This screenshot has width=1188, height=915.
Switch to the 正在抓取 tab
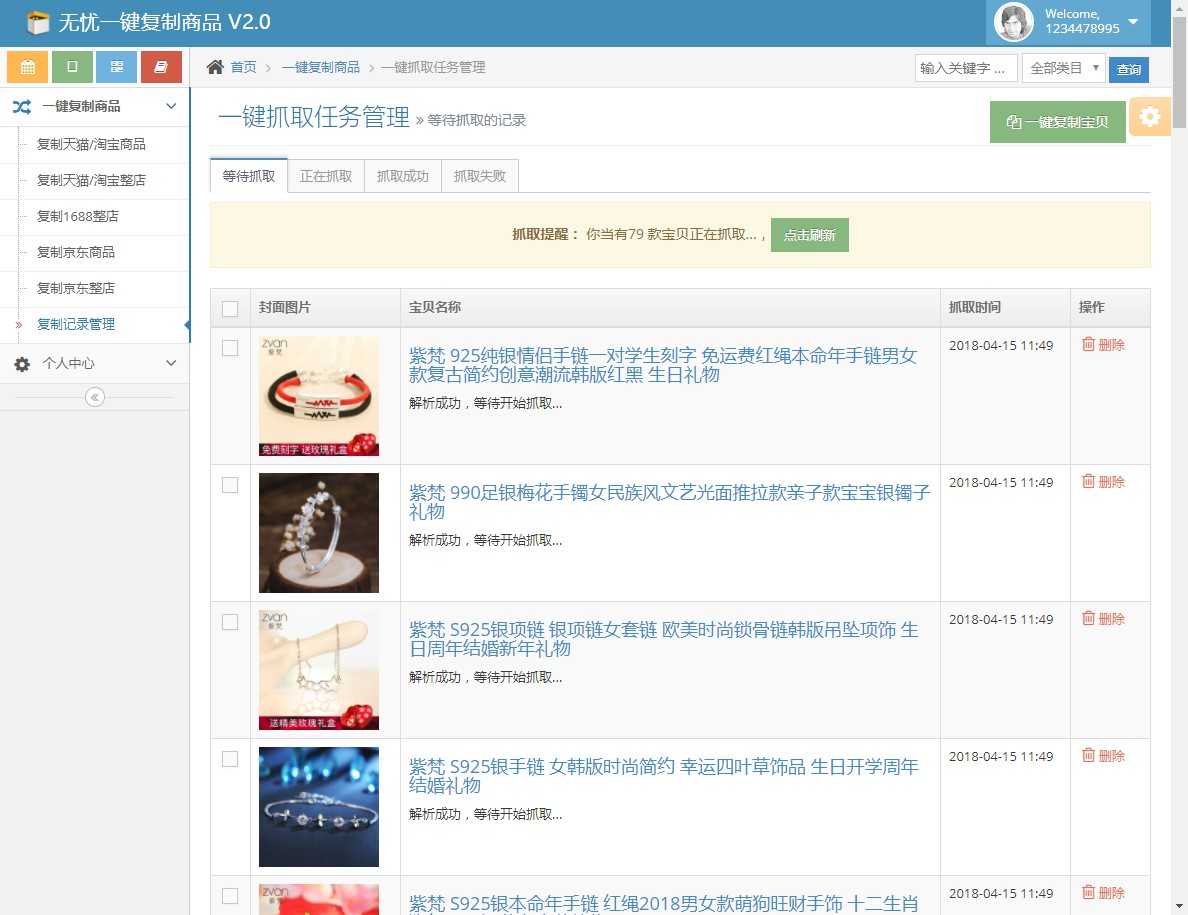(326, 176)
